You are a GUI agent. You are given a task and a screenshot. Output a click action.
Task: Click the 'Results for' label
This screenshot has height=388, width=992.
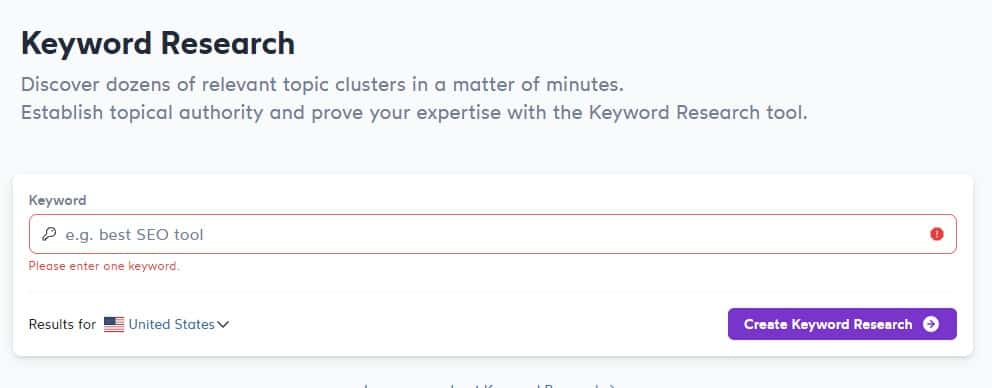tap(62, 325)
